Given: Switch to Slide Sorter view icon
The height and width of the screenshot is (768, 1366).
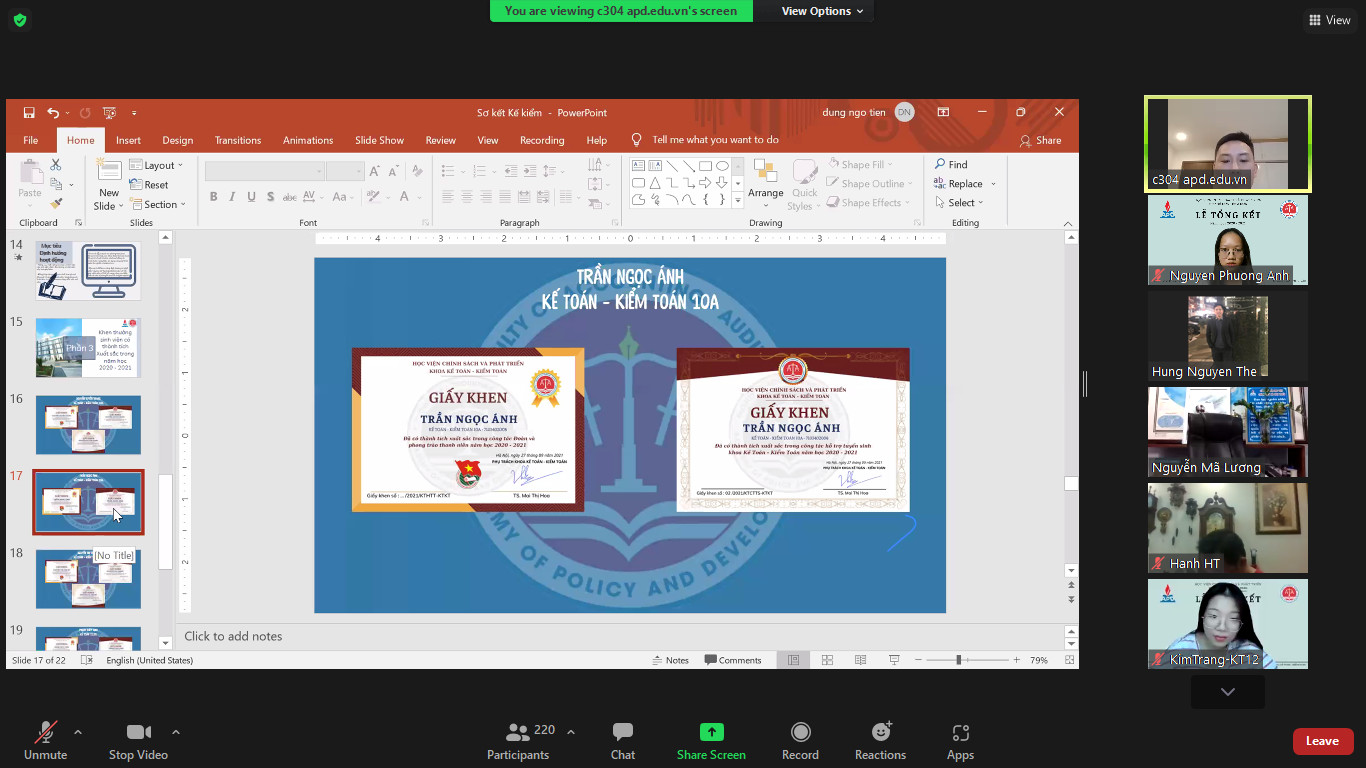Looking at the screenshot, I should pos(827,660).
